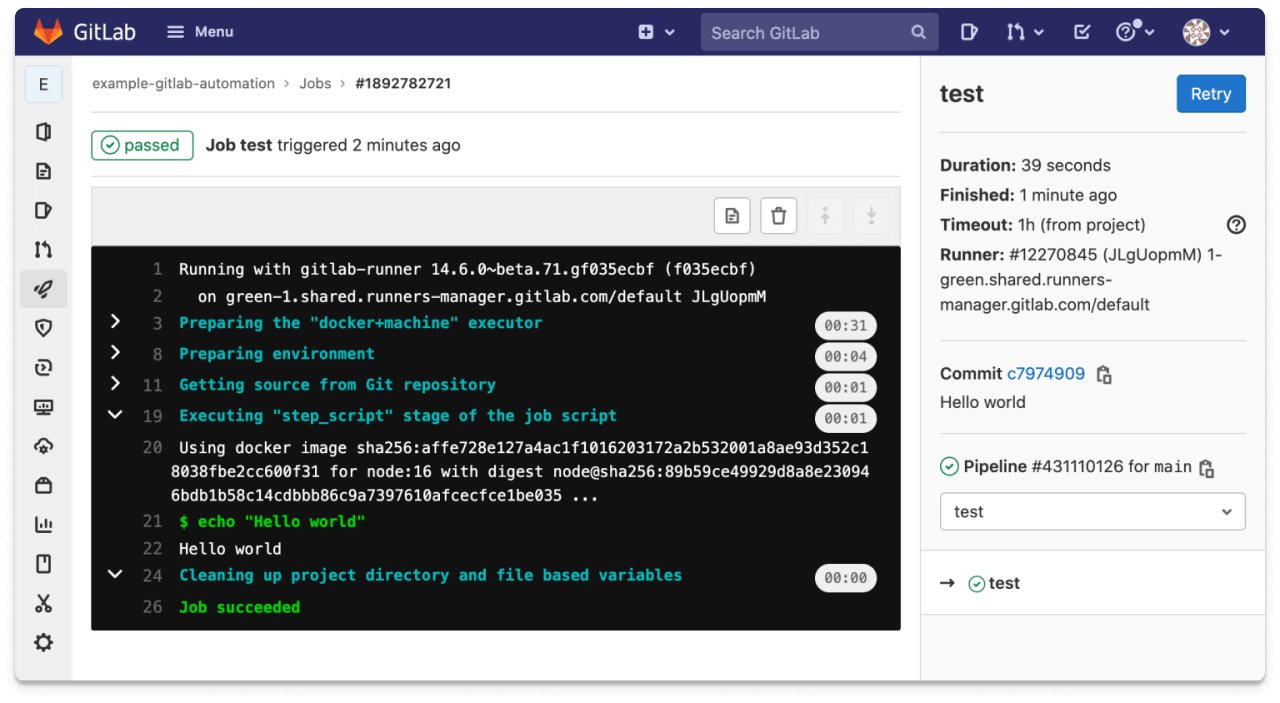
Task: Open merge requests dropdown in top bar
Action: (1025, 32)
